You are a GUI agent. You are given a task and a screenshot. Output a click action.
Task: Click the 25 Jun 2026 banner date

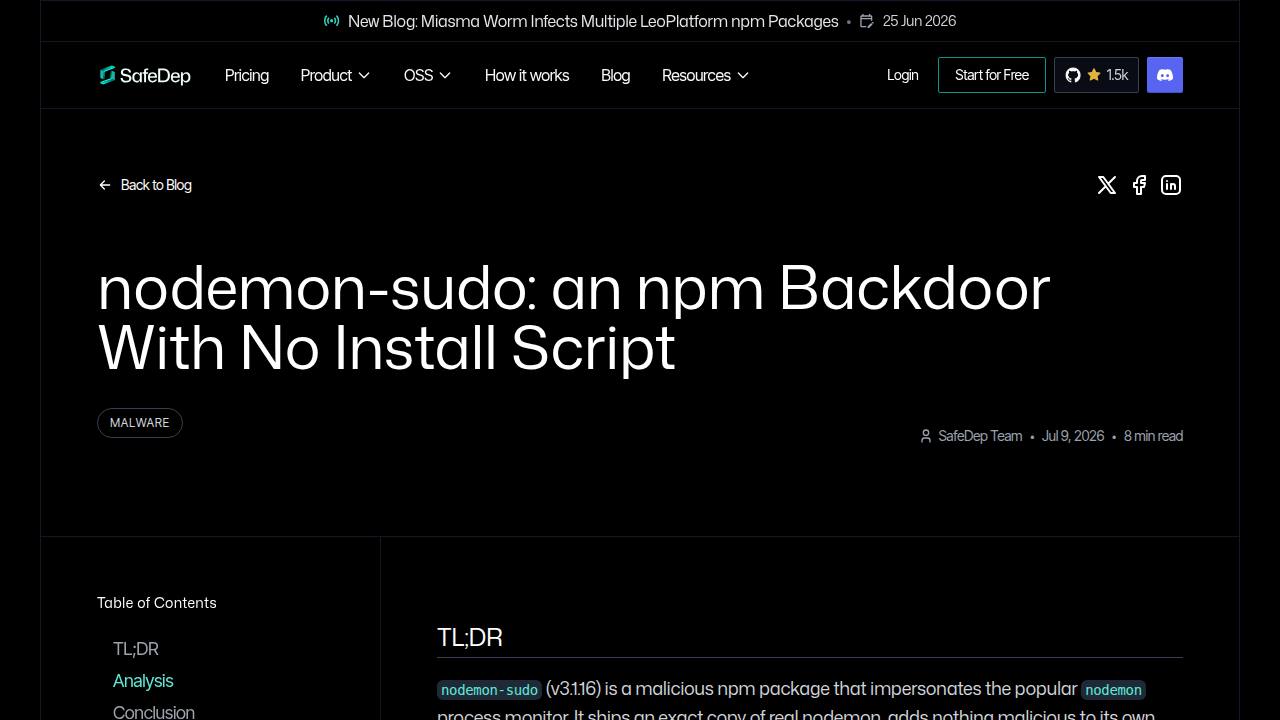point(919,21)
